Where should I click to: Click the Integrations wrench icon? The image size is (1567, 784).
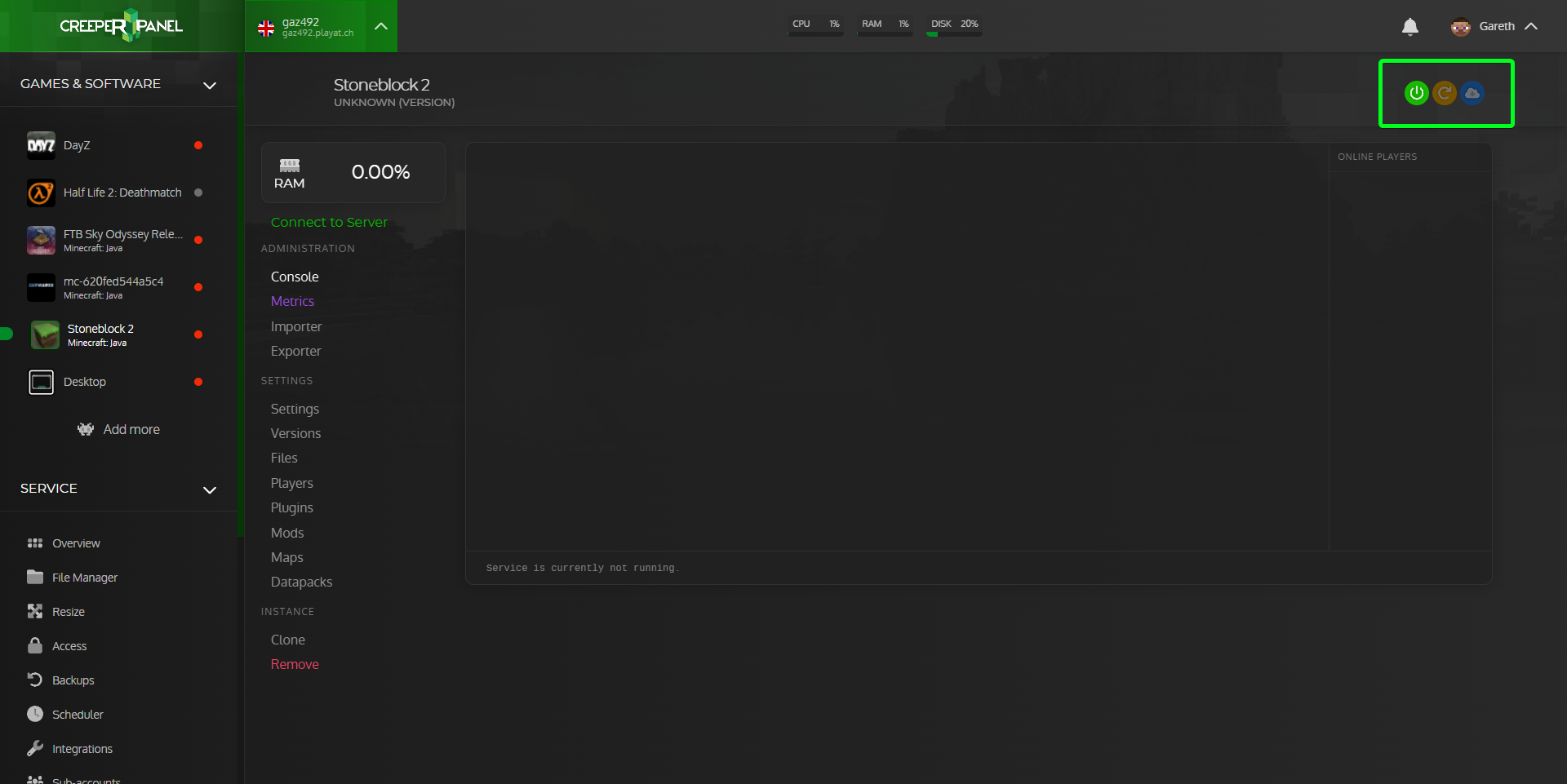pos(35,748)
